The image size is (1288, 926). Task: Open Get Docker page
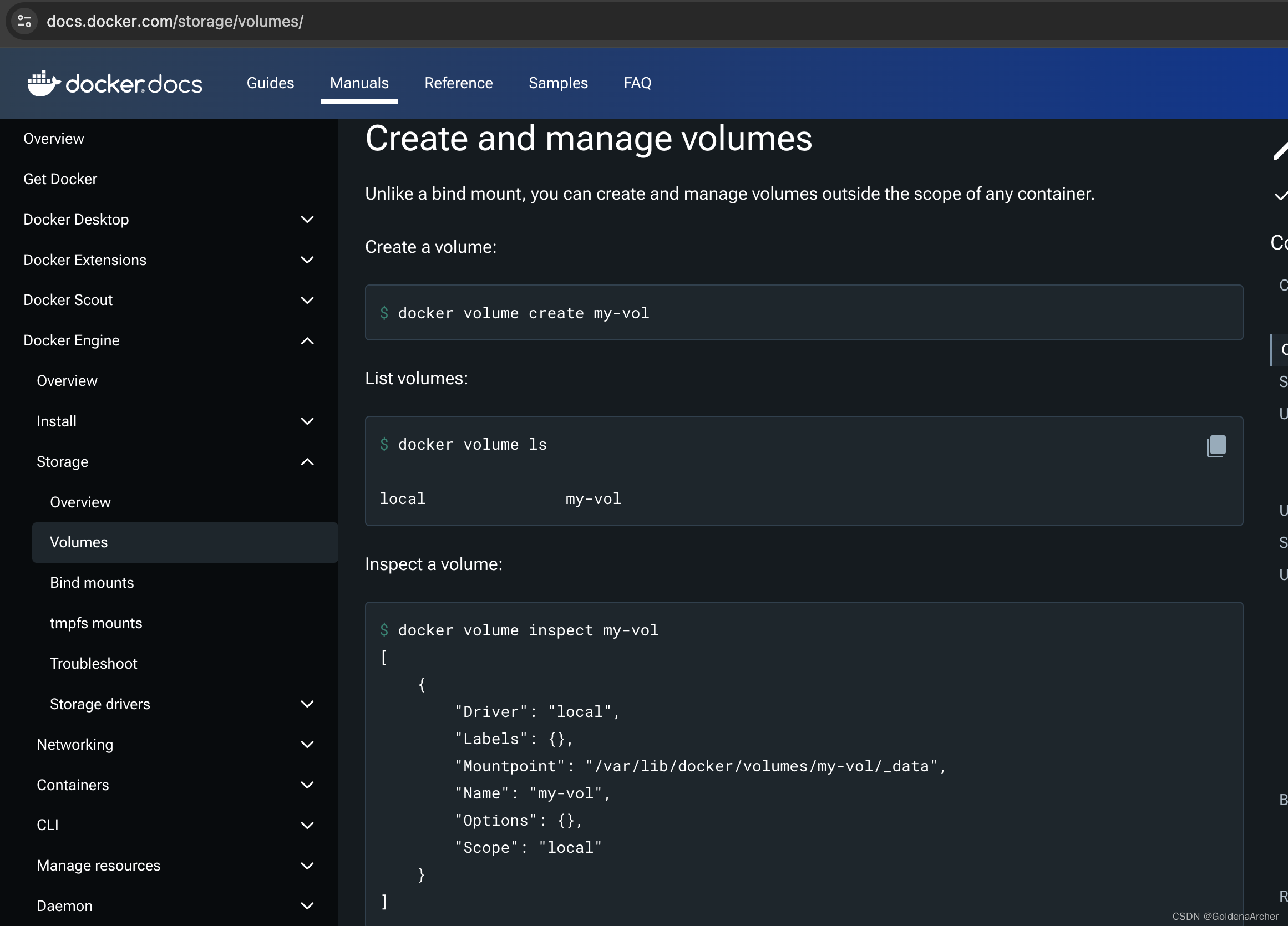(x=60, y=179)
